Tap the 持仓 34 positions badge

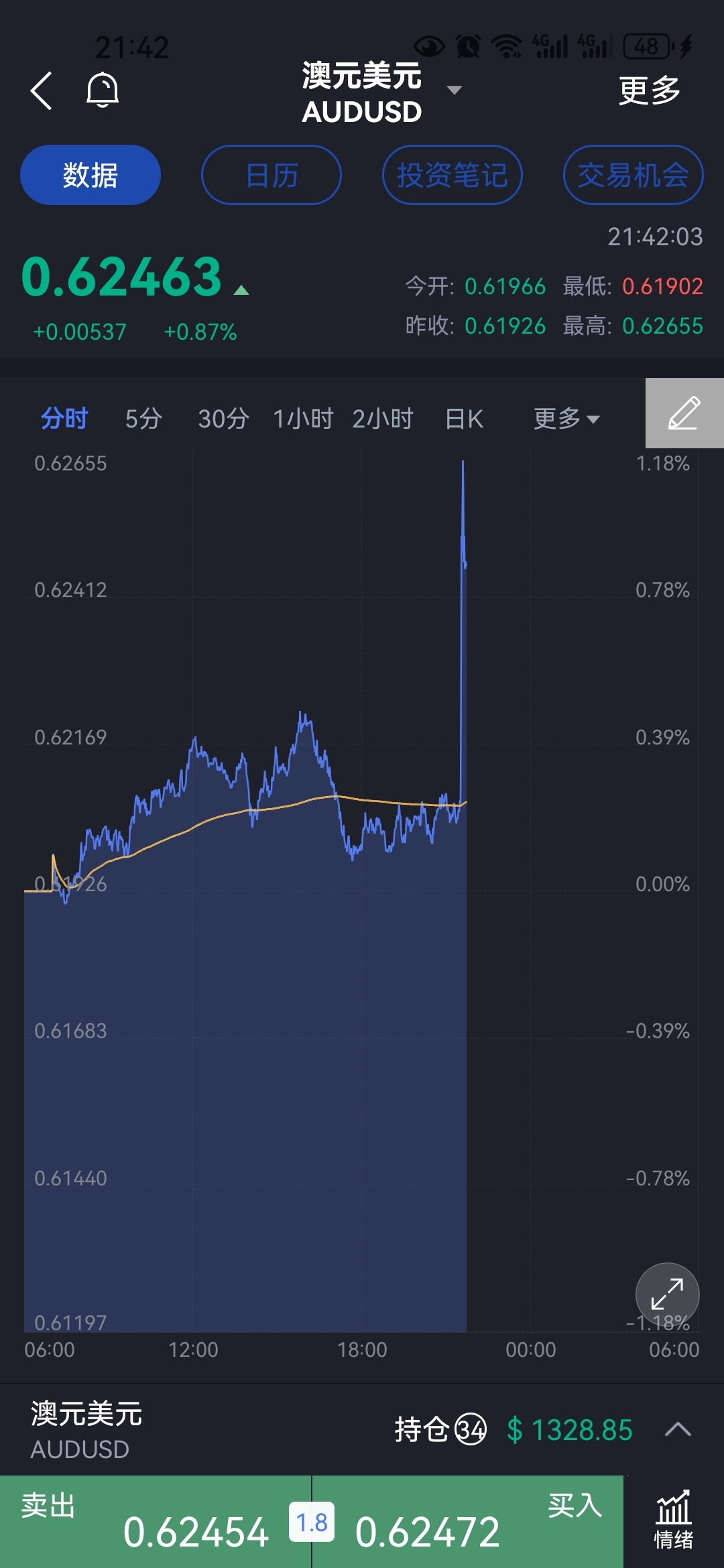[x=440, y=1429]
